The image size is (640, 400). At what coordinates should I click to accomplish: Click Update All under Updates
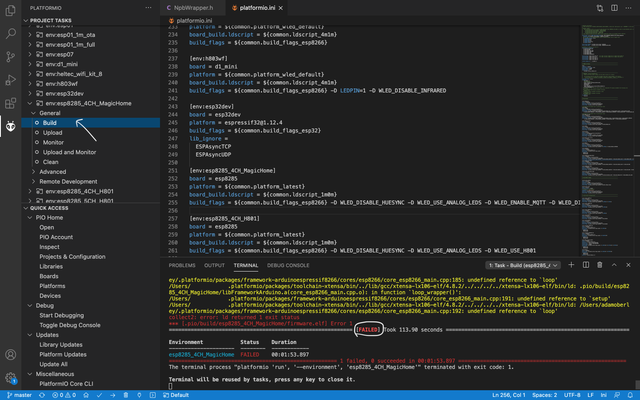click(53, 364)
